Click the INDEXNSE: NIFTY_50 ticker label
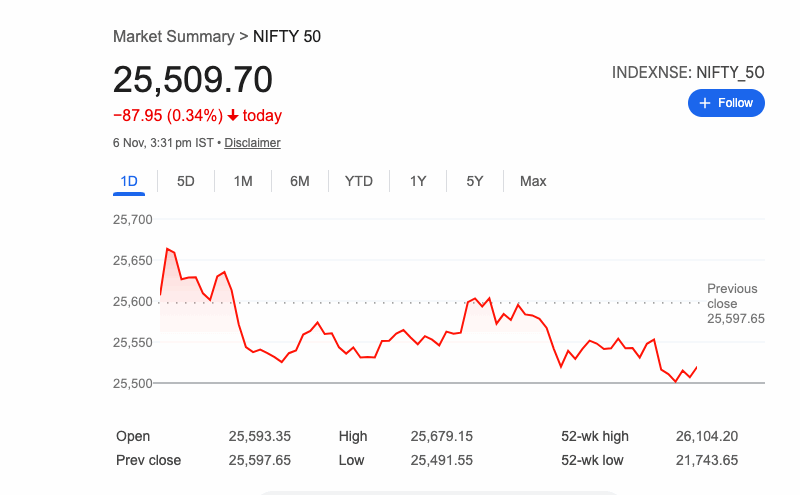 tap(688, 72)
